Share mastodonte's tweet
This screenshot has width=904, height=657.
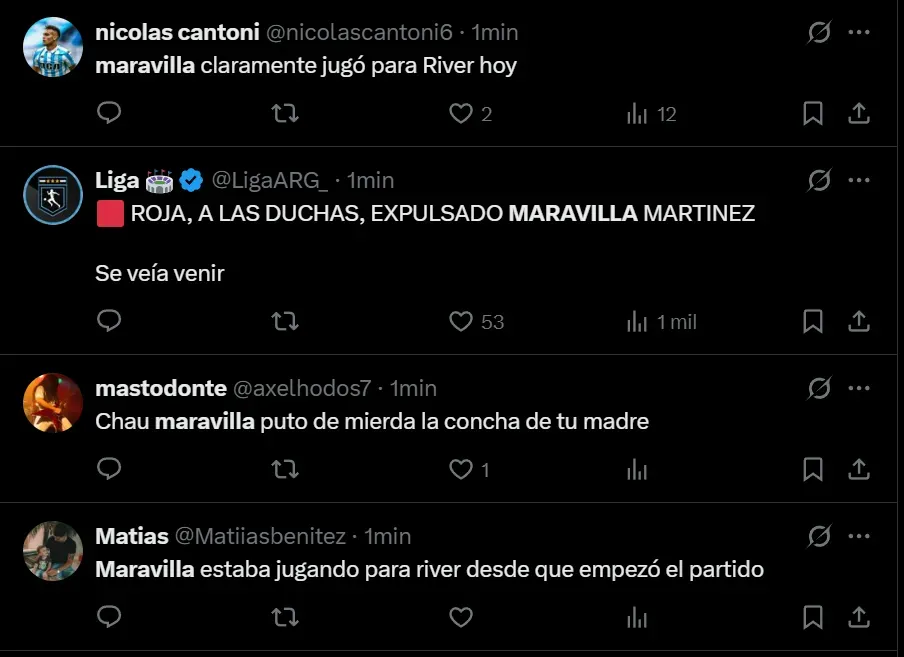(x=858, y=469)
